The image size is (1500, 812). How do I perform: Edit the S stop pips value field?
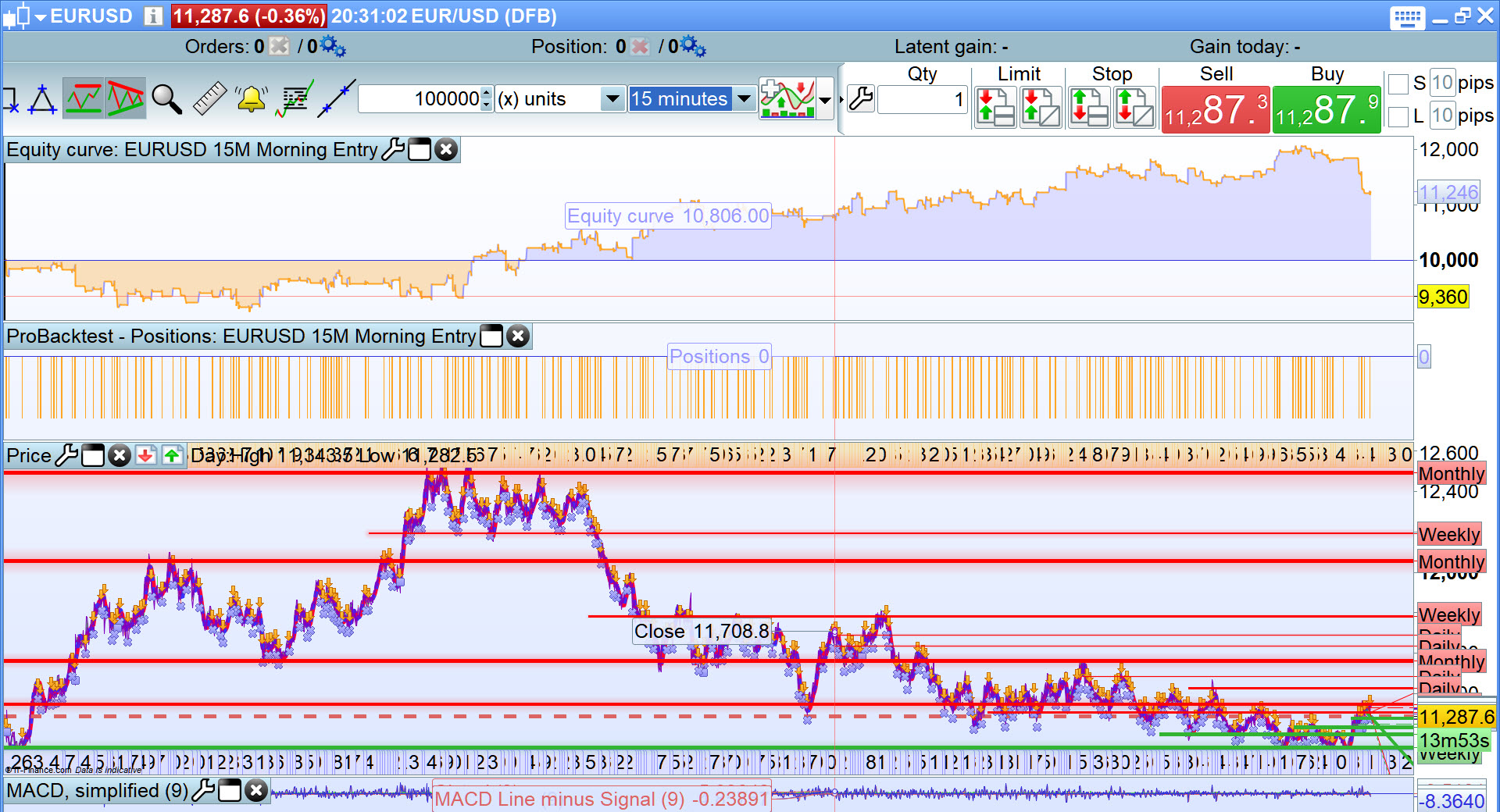tap(1443, 83)
